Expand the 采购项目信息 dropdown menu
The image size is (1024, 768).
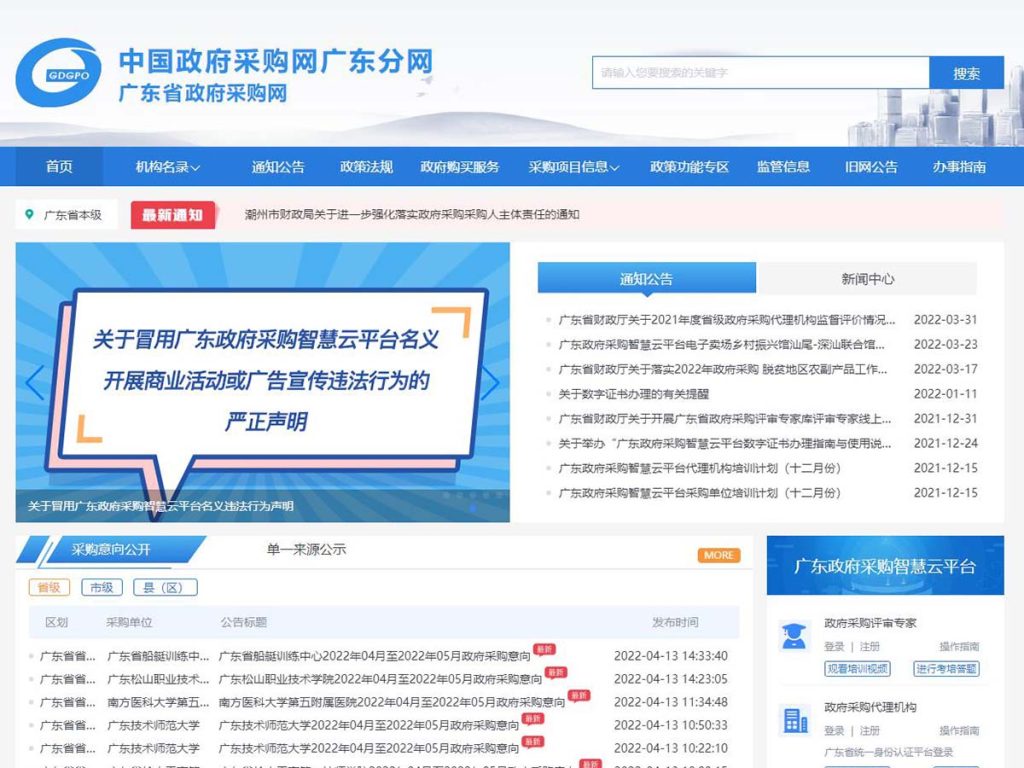coord(573,167)
